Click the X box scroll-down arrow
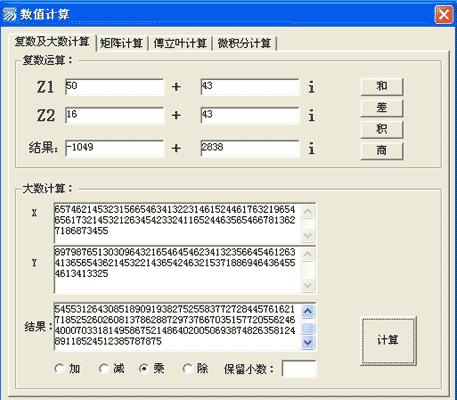 (x=308, y=235)
